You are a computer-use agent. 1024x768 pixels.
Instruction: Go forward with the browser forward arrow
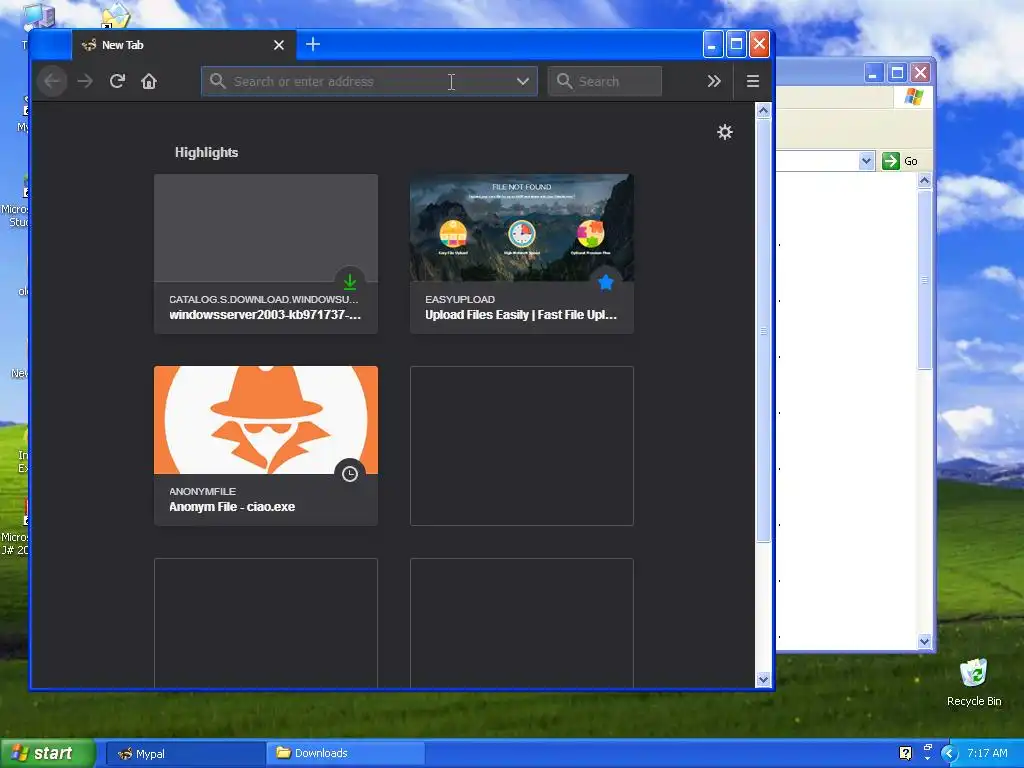click(85, 82)
